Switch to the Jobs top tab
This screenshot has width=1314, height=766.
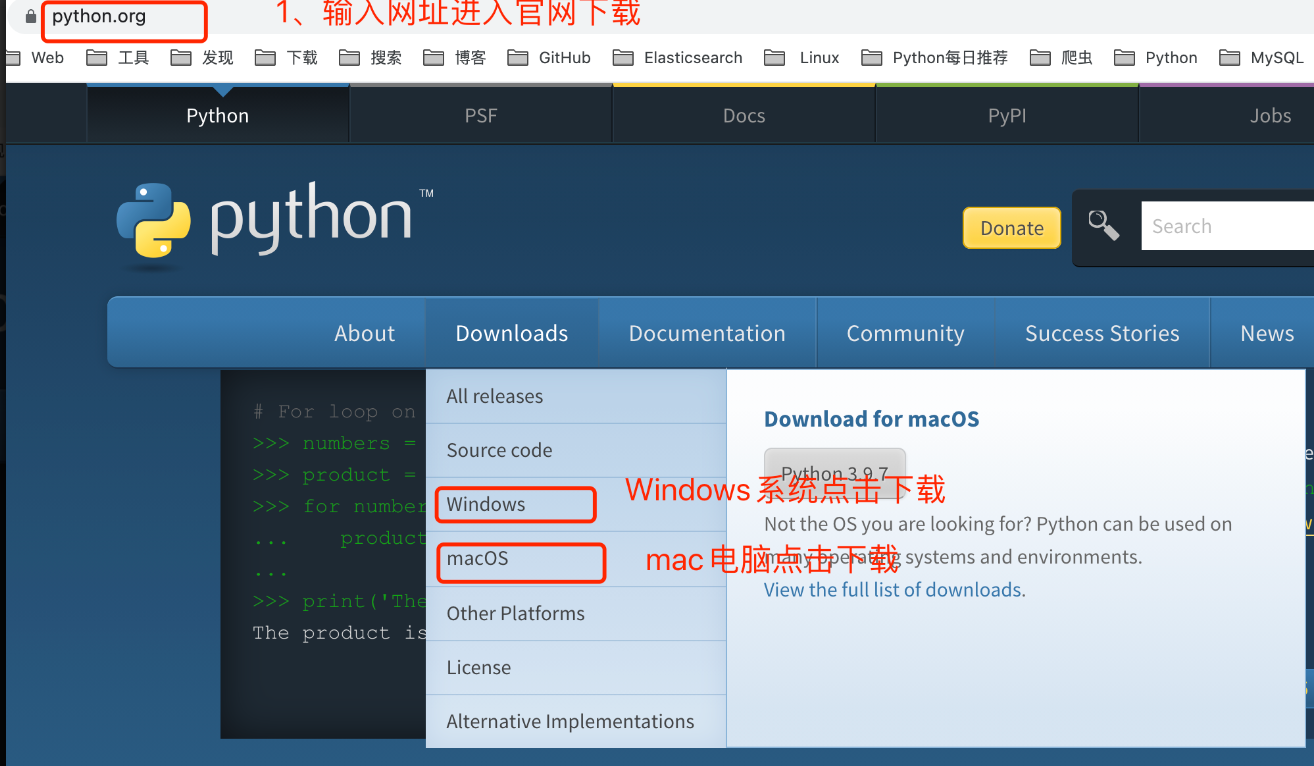[1227, 115]
